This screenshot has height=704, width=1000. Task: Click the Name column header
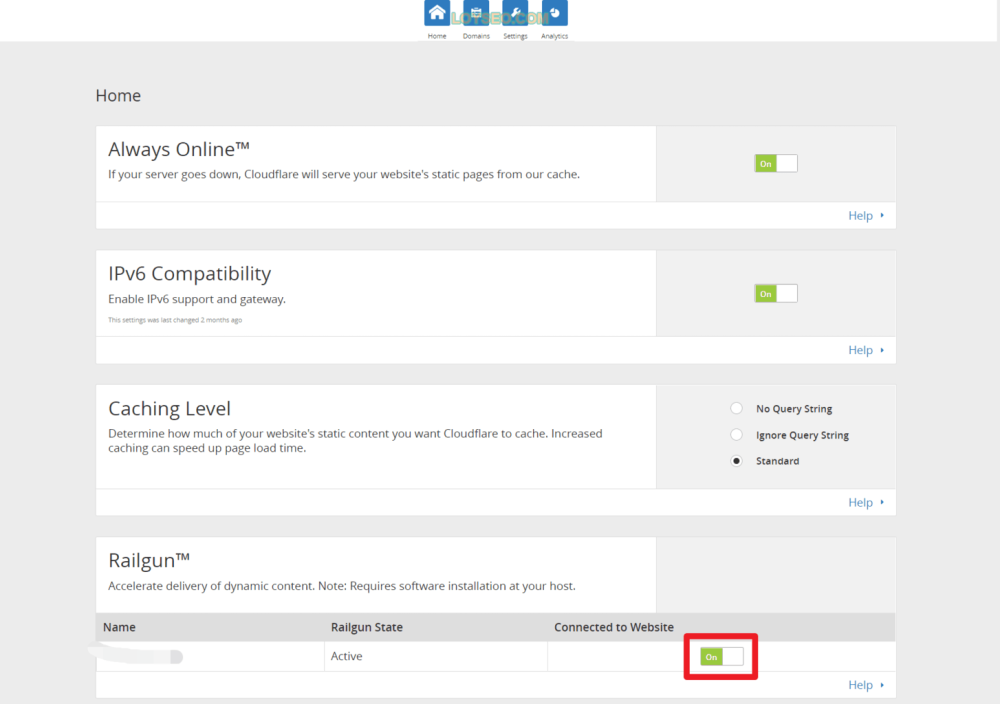click(119, 627)
